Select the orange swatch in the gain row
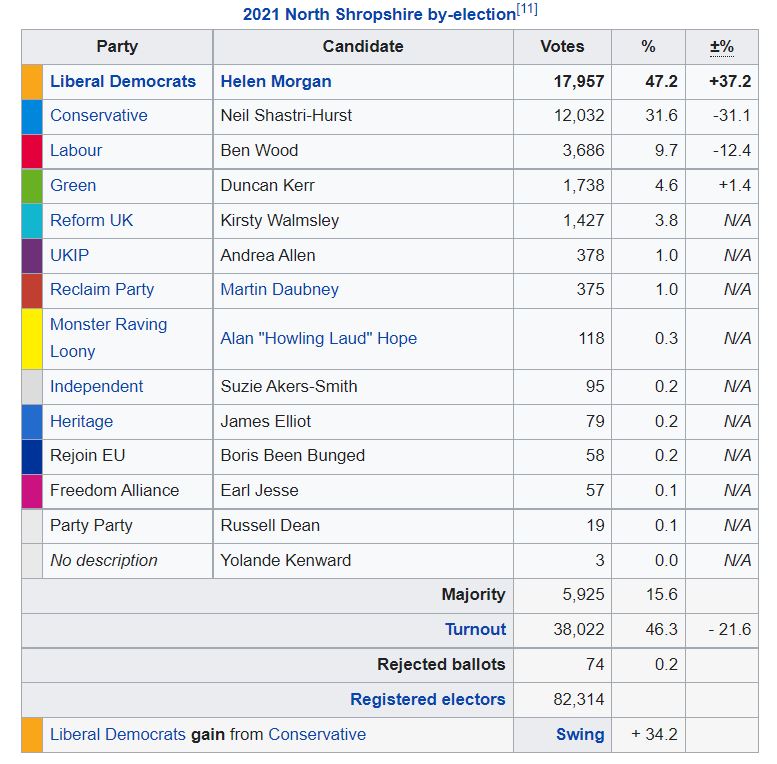Image resolution: width=777 pixels, height=764 pixels. [32, 735]
